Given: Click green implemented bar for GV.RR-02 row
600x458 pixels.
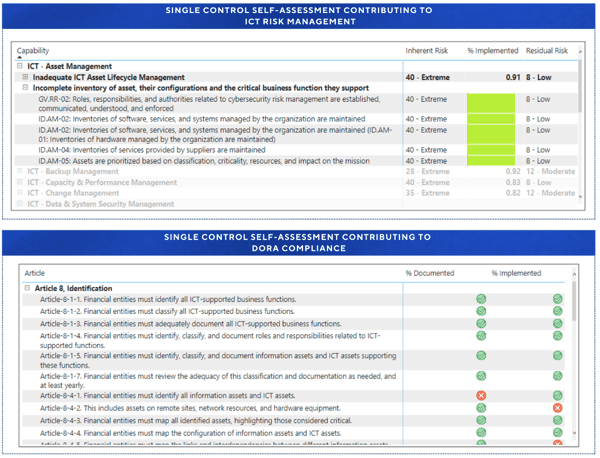Looking at the screenshot, I should tap(491, 103).
